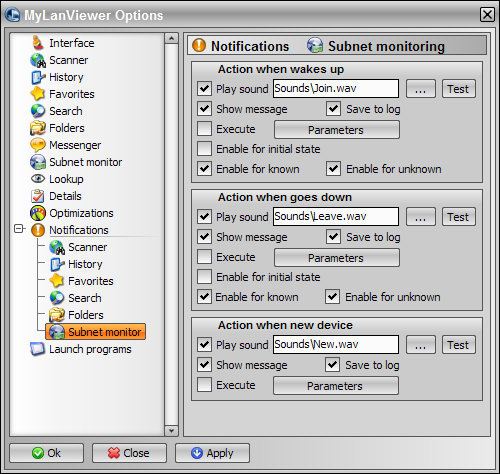500x474 pixels.
Task: Open History under Notifications tree
Action: pos(85,264)
